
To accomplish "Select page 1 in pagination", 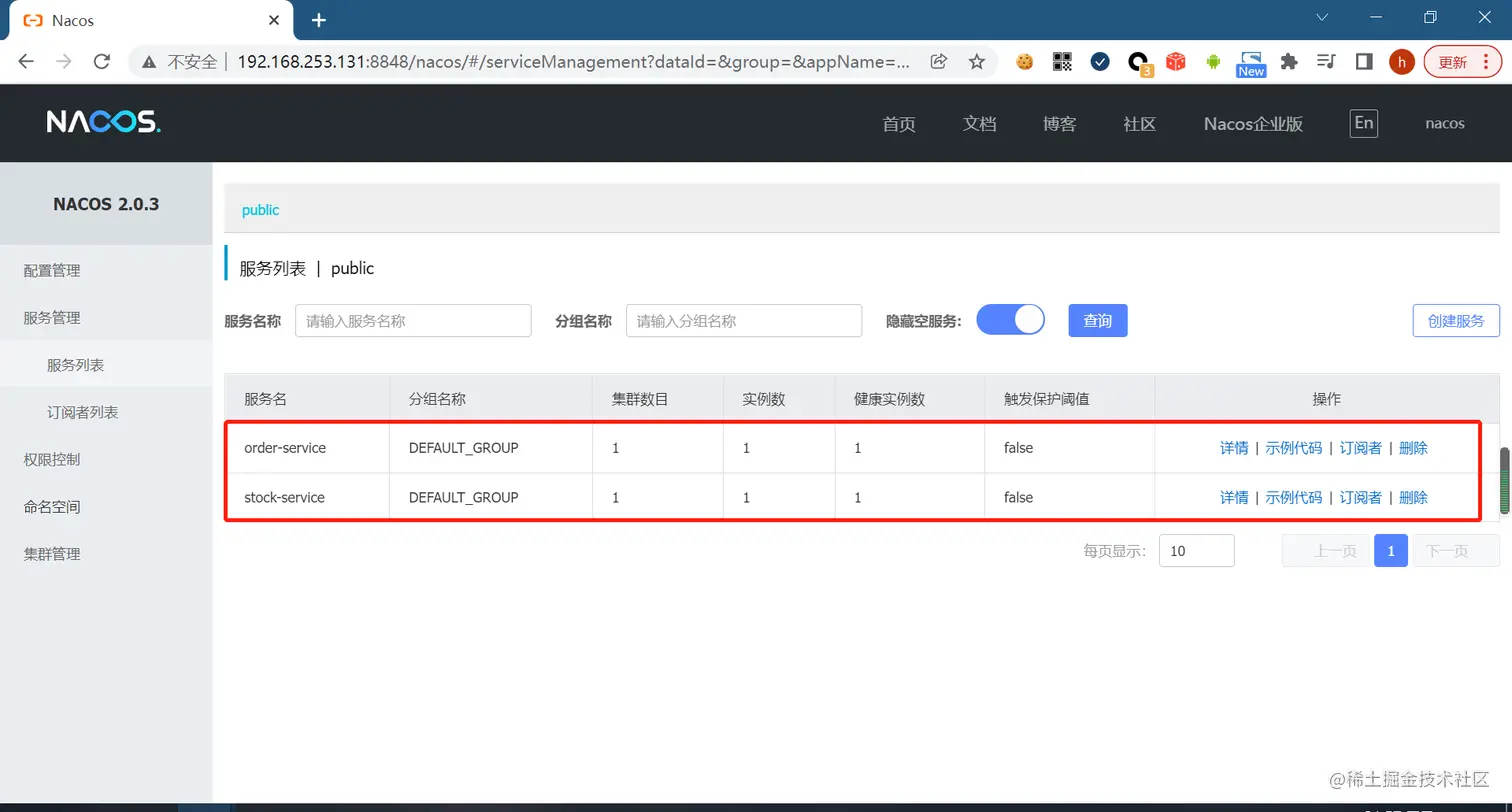I will pyautogui.click(x=1391, y=551).
